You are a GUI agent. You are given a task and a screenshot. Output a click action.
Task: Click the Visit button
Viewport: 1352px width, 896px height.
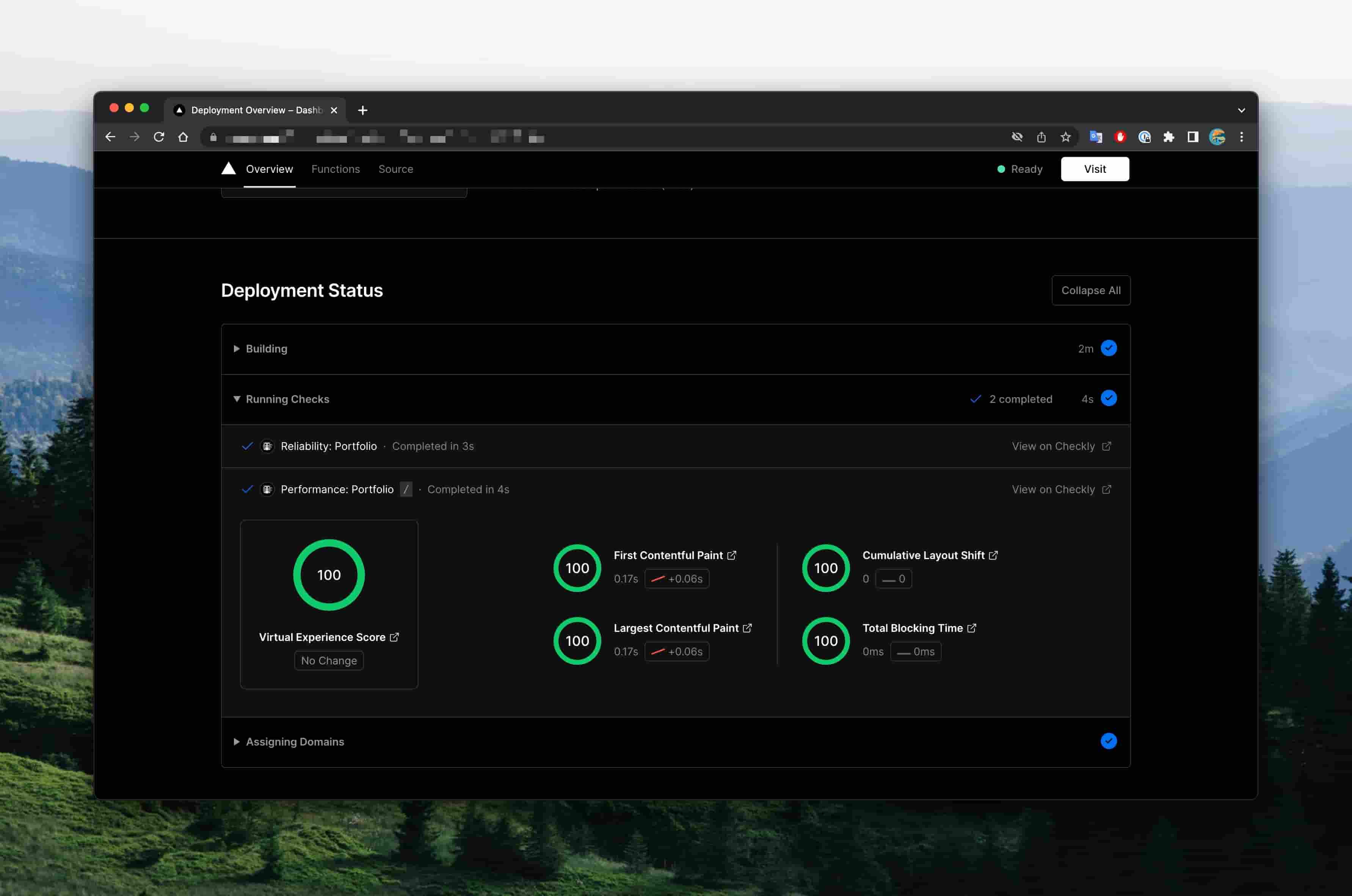(1095, 169)
